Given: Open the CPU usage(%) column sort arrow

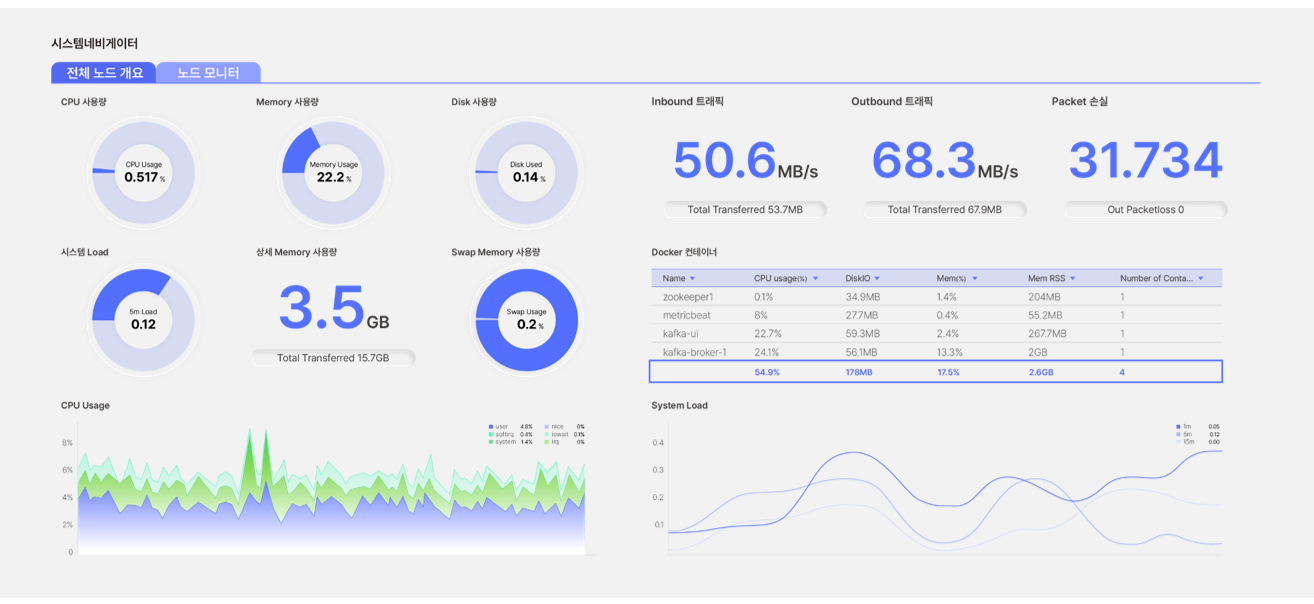Looking at the screenshot, I should coord(815,278).
